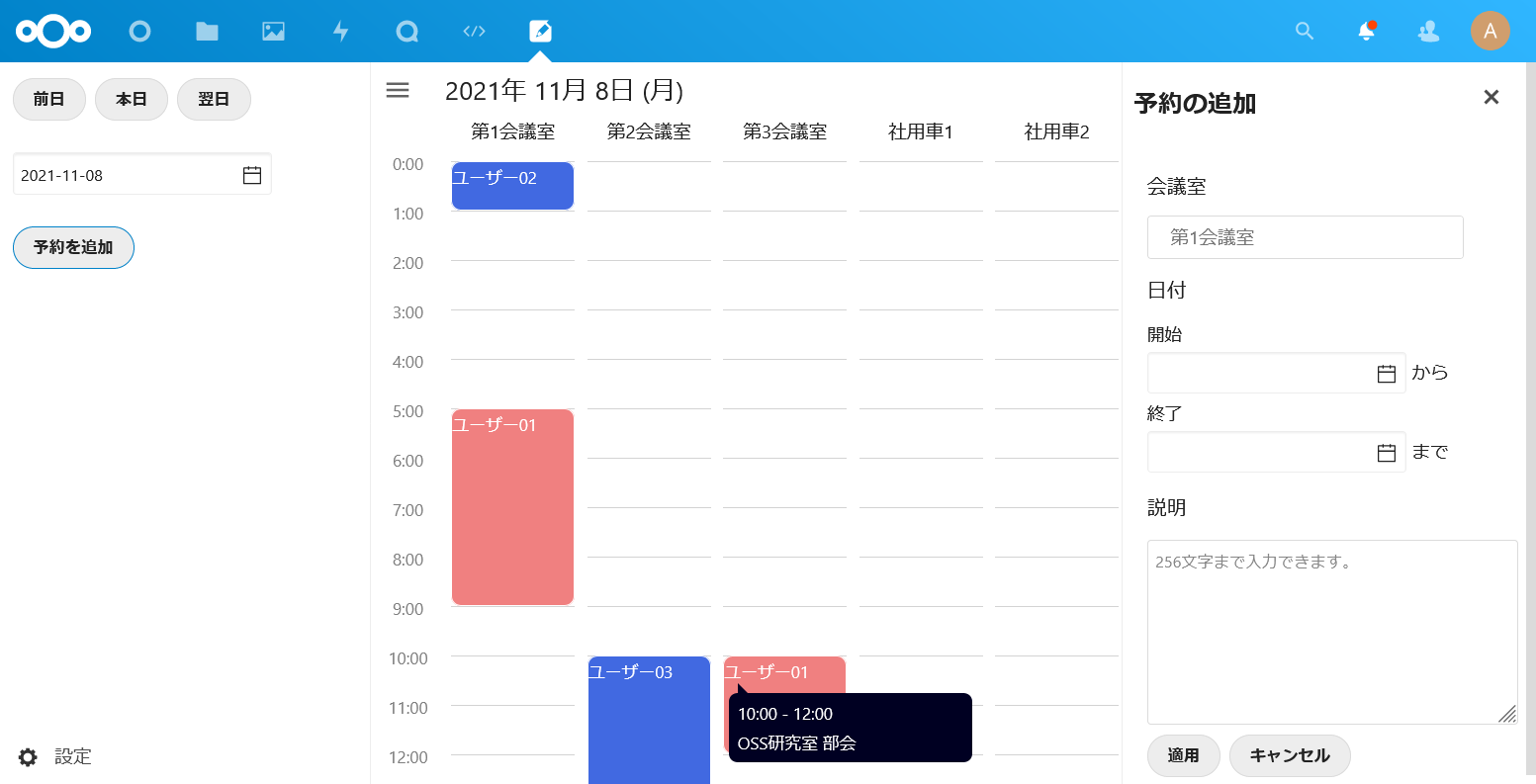Open the 開始 date picker calendar icon

click(x=1387, y=374)
